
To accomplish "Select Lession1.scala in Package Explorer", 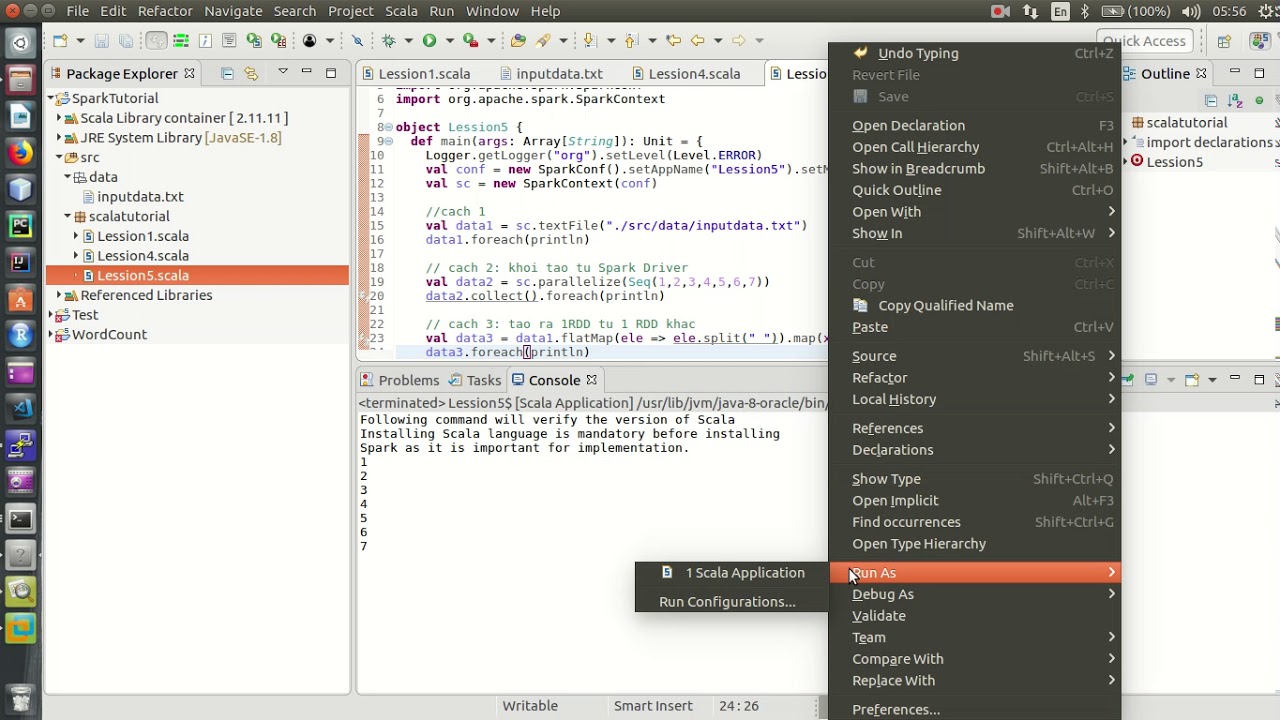I will (x=143, y=237).
